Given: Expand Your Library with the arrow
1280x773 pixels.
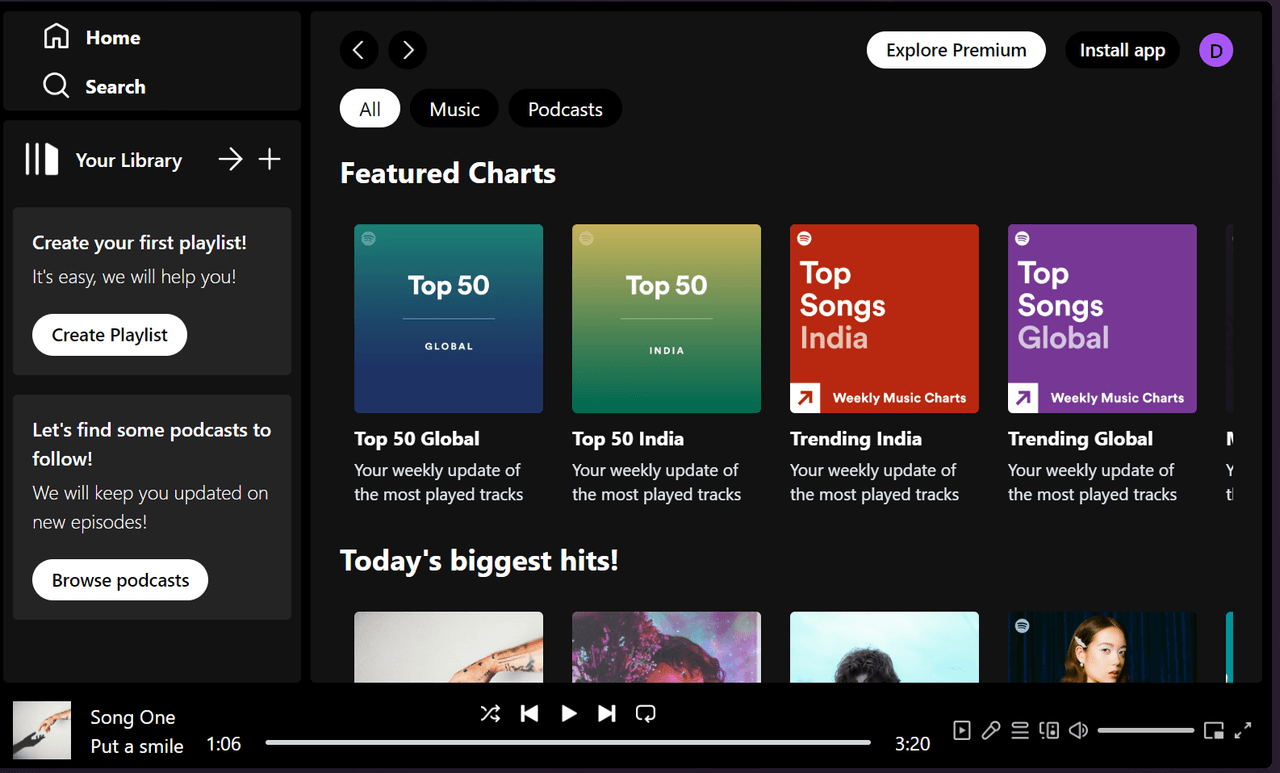Looking at the screenshot, I should coord(231,159).
